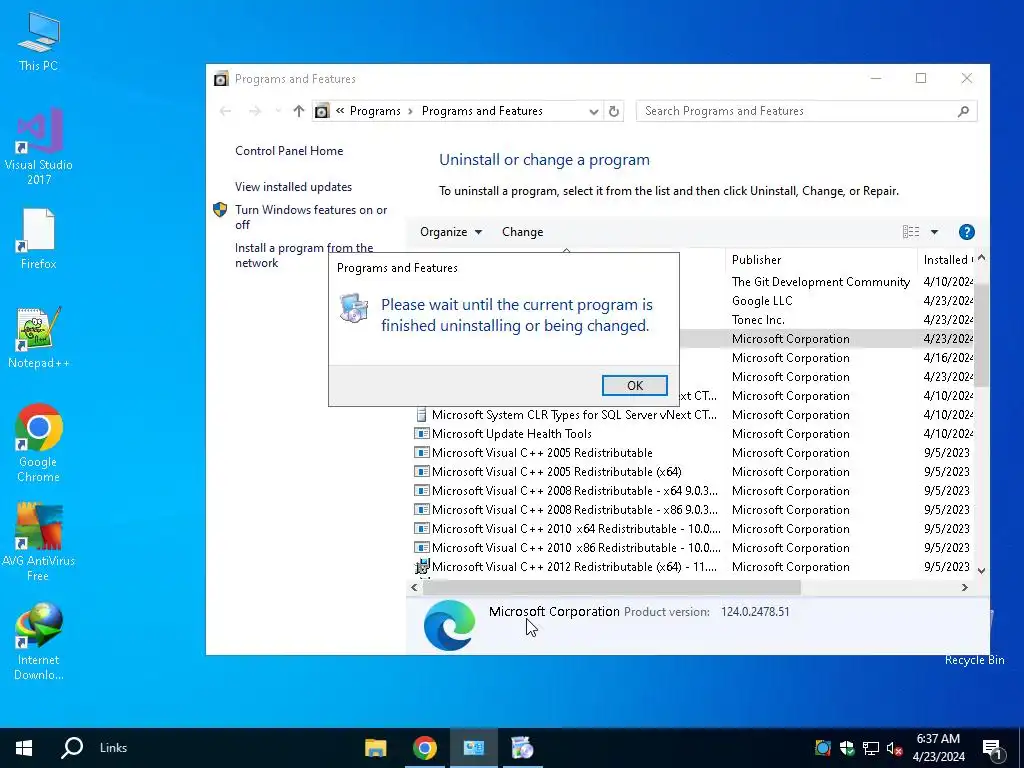Viewport: 1024px width, 768px height.
Task: Click Programs and Features breadcrumb segment
Action: (x=482, y=111)
